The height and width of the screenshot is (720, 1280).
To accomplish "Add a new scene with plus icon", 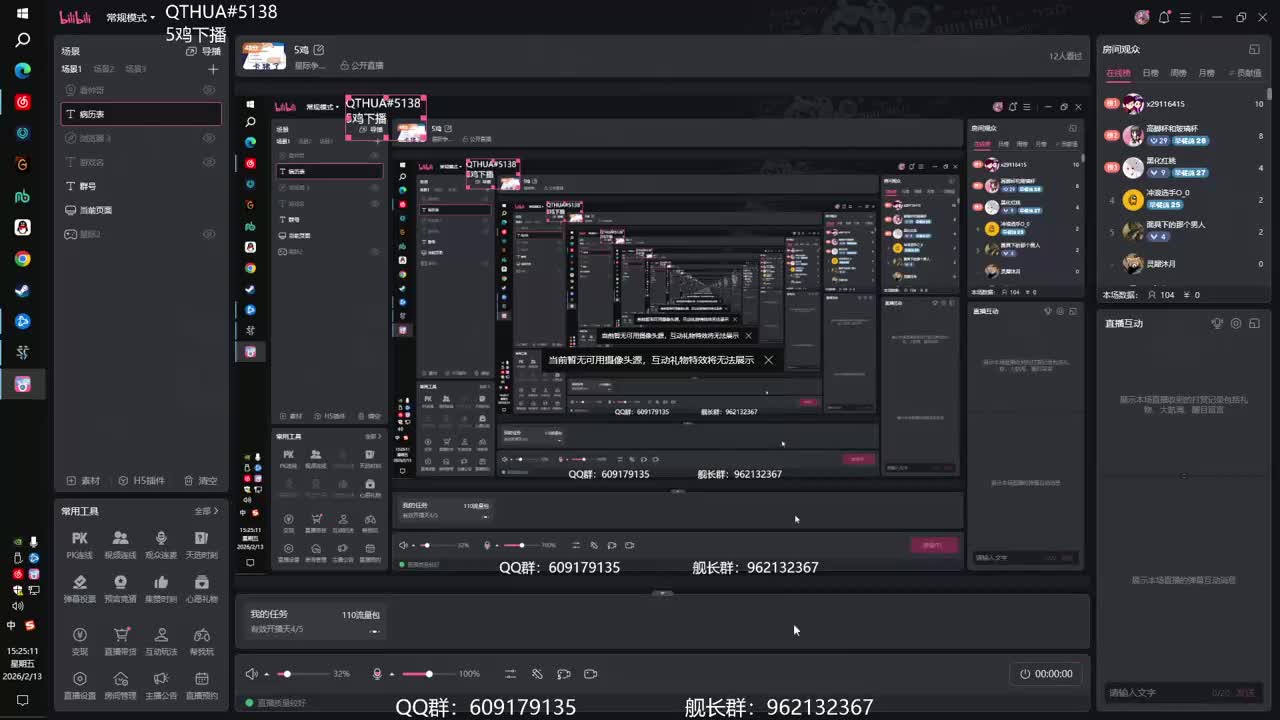I will (212, 69).
